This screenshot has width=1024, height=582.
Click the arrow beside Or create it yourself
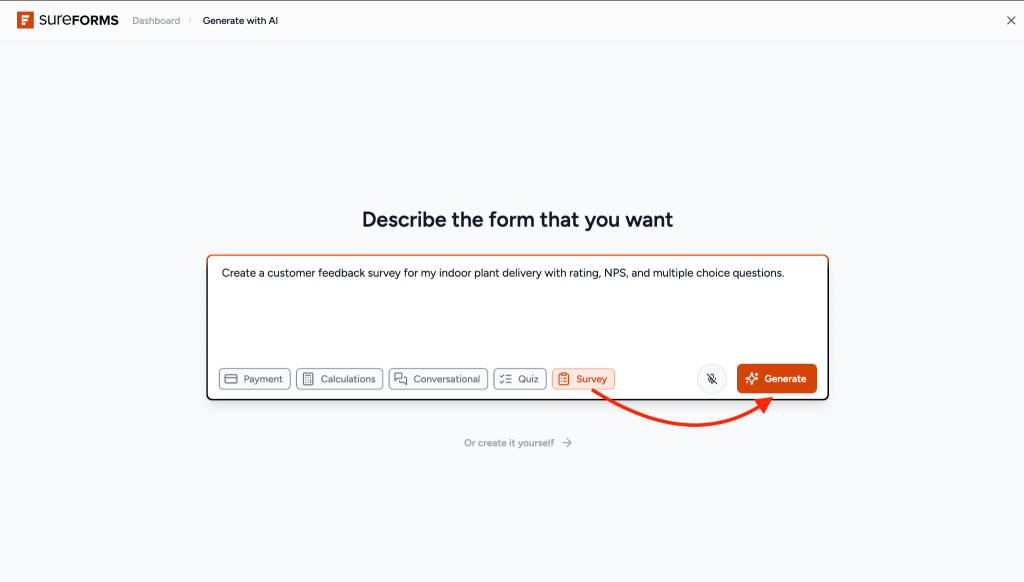pos(567,443)
